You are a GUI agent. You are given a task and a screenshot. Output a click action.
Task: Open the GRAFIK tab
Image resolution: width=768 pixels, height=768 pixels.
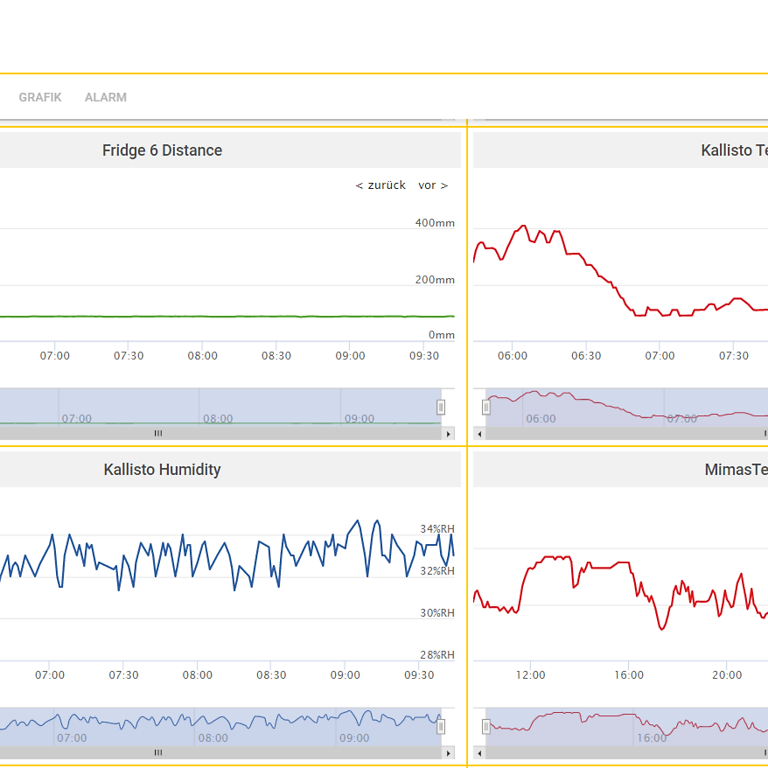click(40, 97)
